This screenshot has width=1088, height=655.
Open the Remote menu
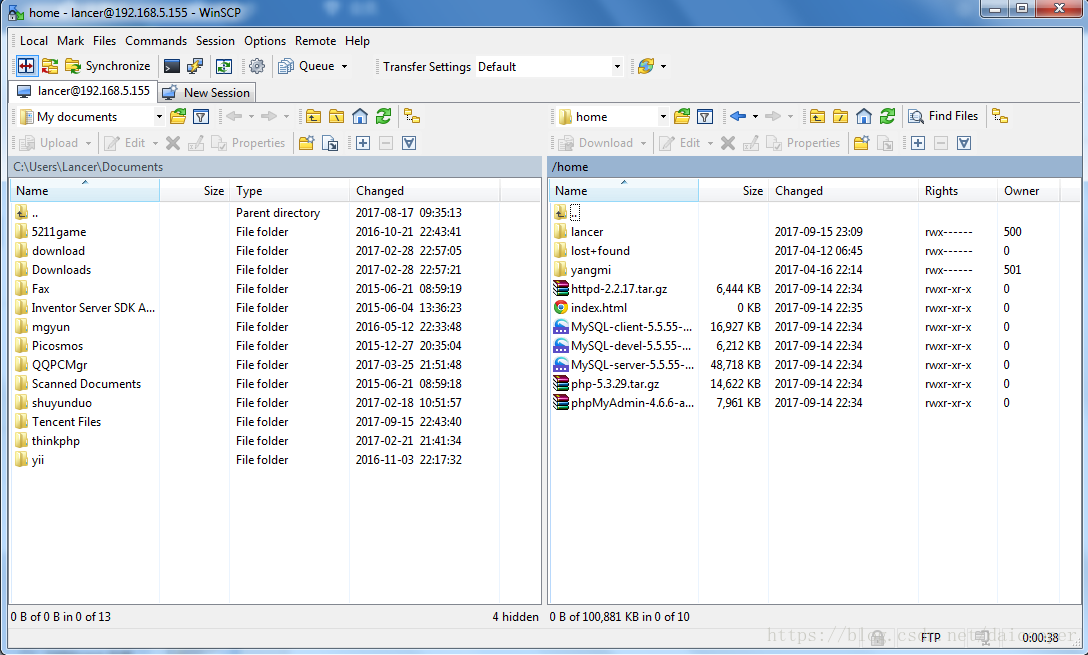315,41
